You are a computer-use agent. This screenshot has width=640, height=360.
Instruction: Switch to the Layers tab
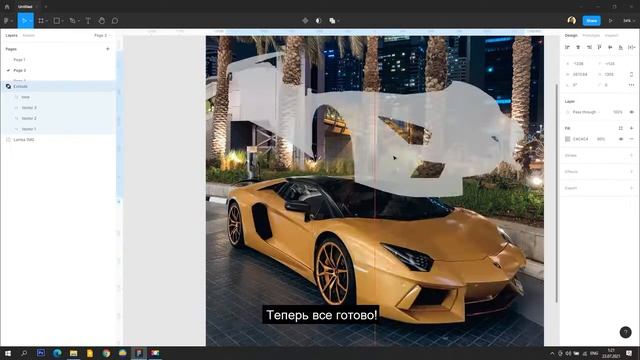coord(11,36)
